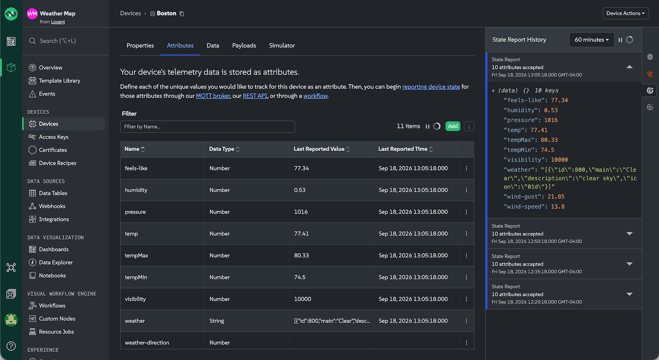Viewport: 659px width, 360px height.
Task: Open Data Explorer page
Action: 55,263
